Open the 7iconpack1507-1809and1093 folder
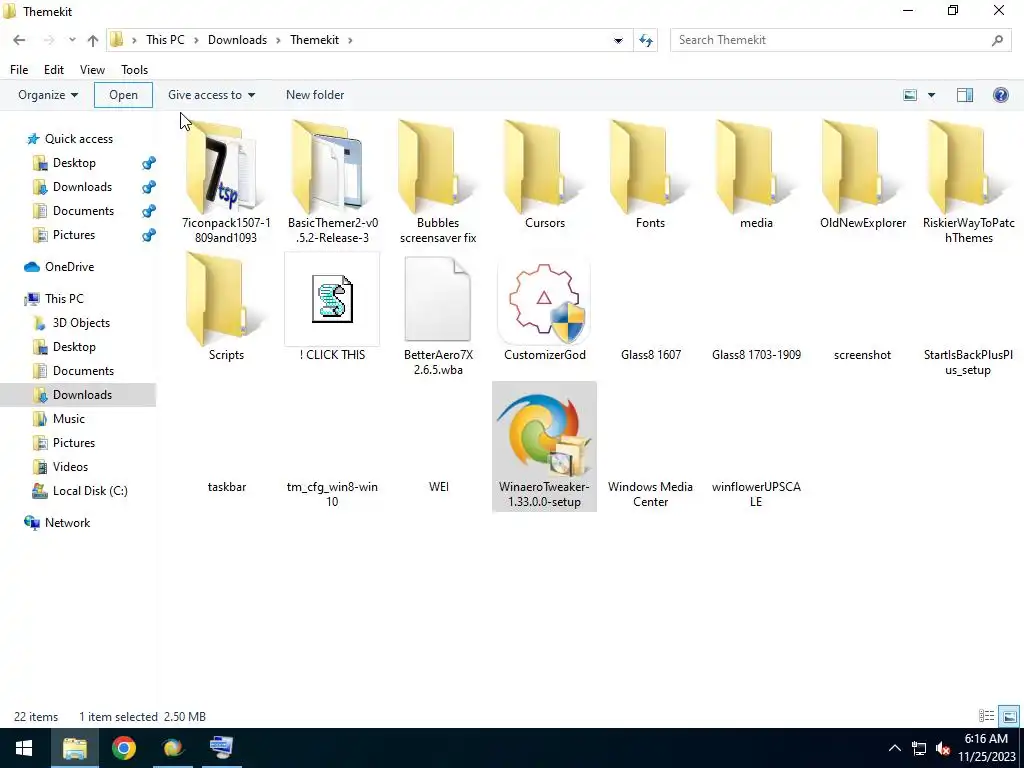Screen dimensions: 1024x768 226,182
